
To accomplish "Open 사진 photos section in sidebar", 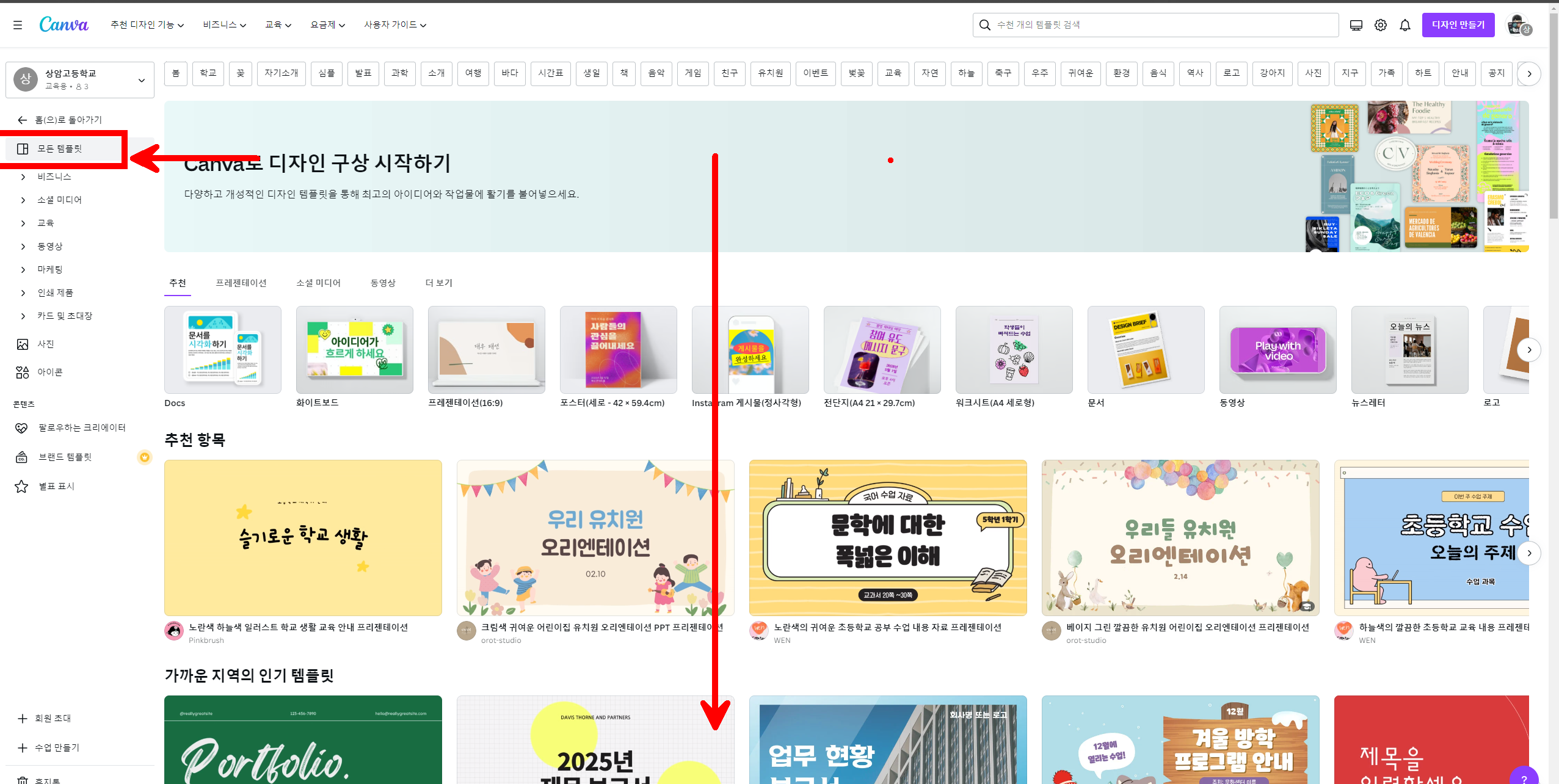I will pyautogui.click(x=45, y=344).
